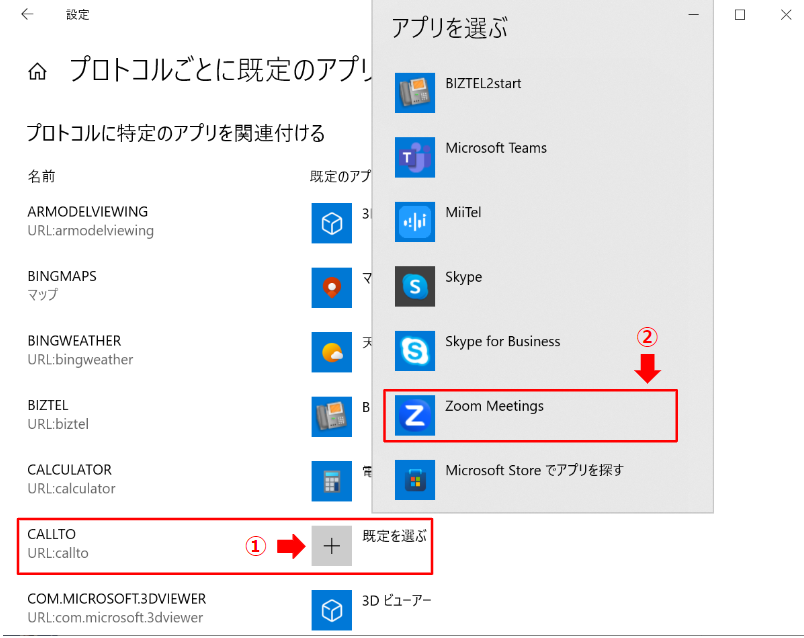Click 'マップ' under BINGMAPS
The height and width of the screenshot is (638, 804).
pos(43,295)
